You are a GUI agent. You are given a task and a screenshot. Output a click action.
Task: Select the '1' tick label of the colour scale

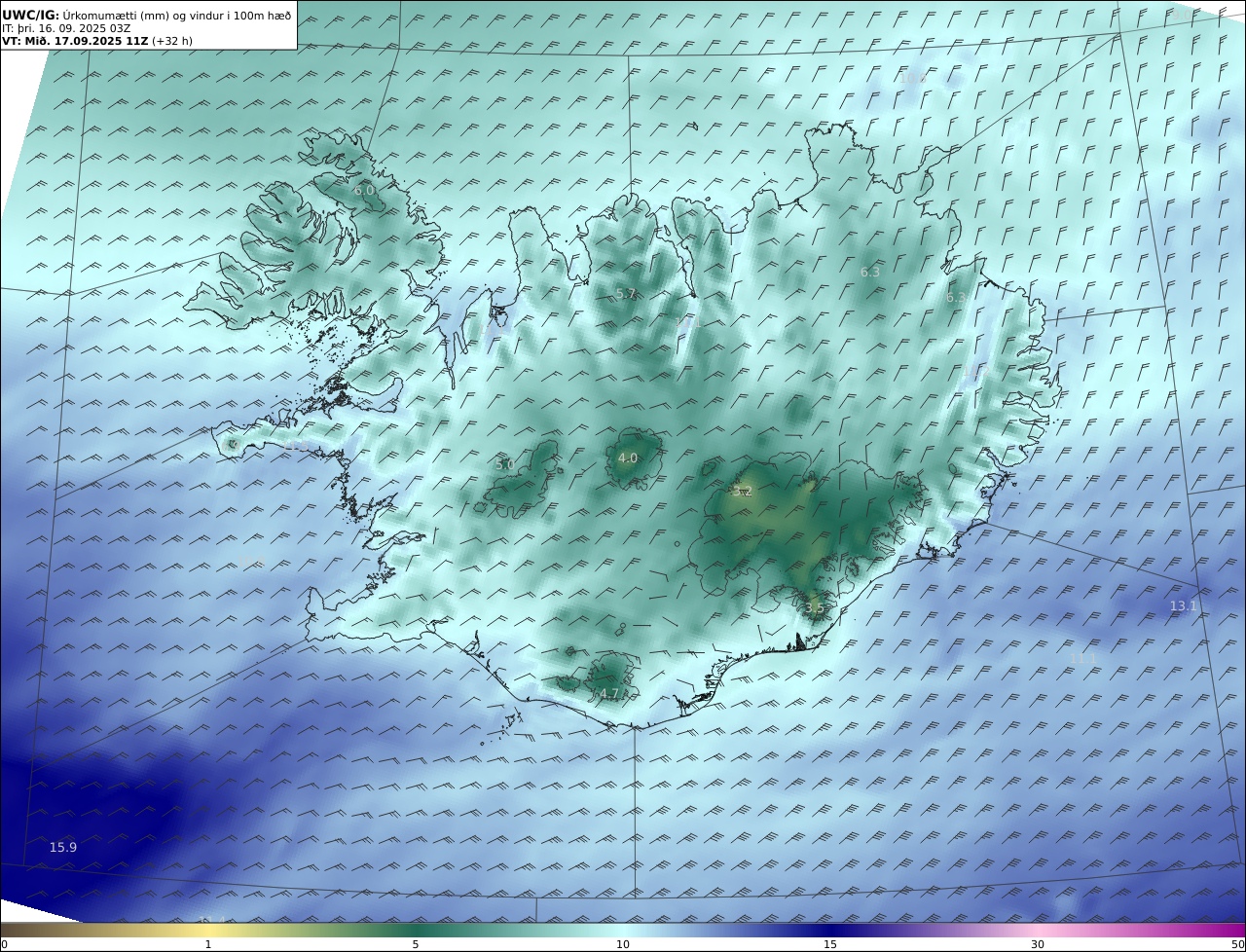(207, 944)
